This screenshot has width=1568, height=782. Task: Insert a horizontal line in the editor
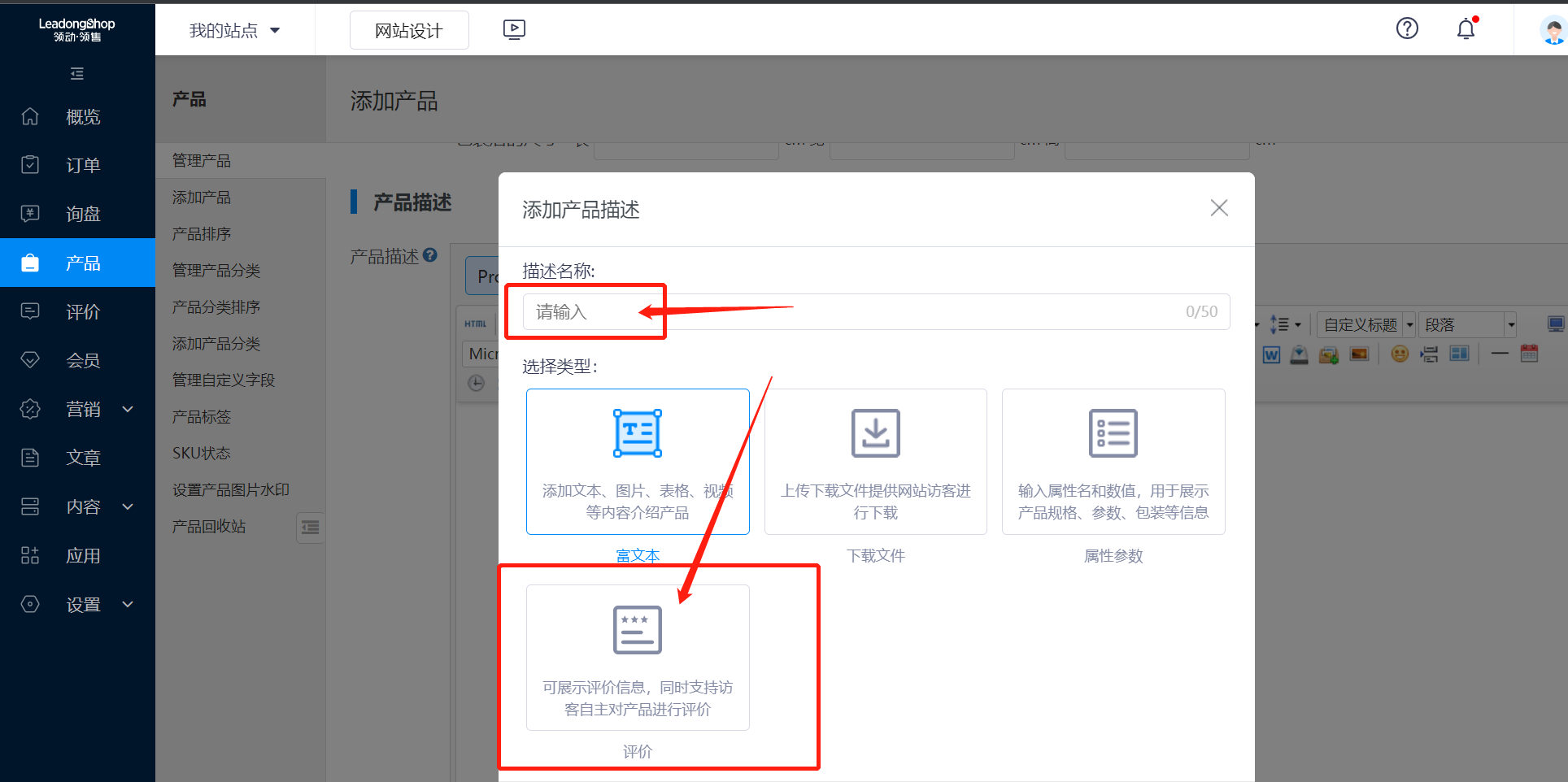1500,354
